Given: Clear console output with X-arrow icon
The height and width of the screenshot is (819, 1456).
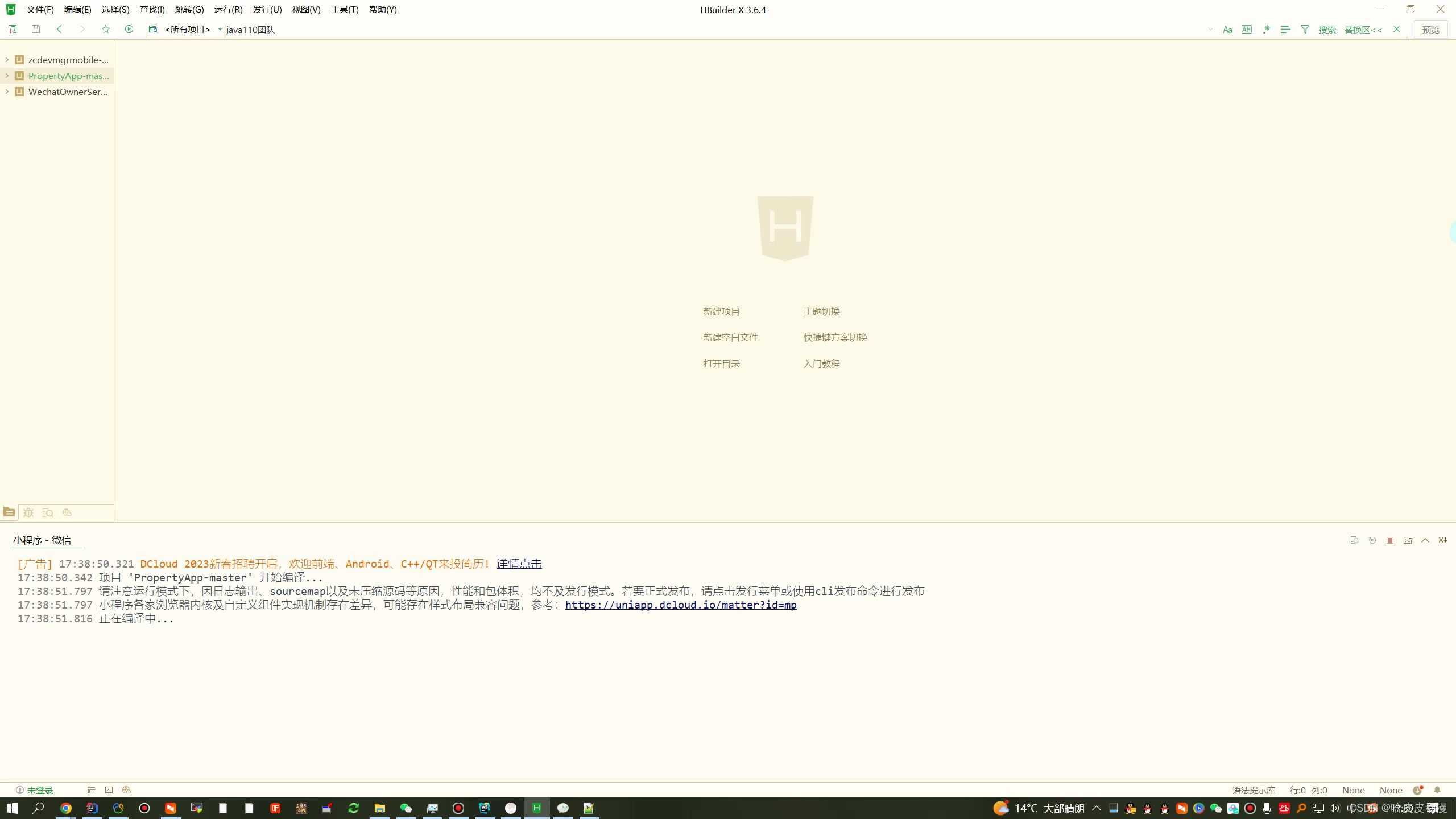Looking at the screenshot, I should (x=1442, y=540).
